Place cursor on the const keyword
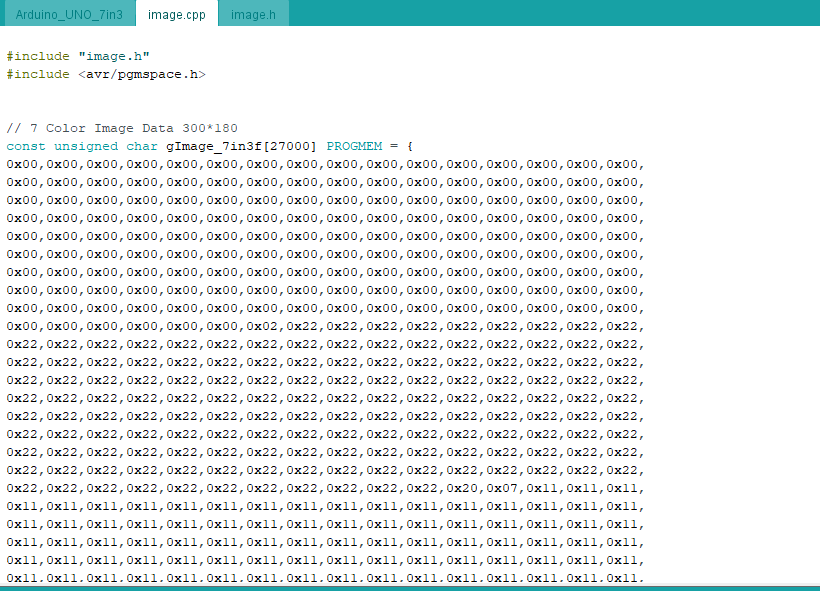The image size is (820, 591). (x=25, y=146)
